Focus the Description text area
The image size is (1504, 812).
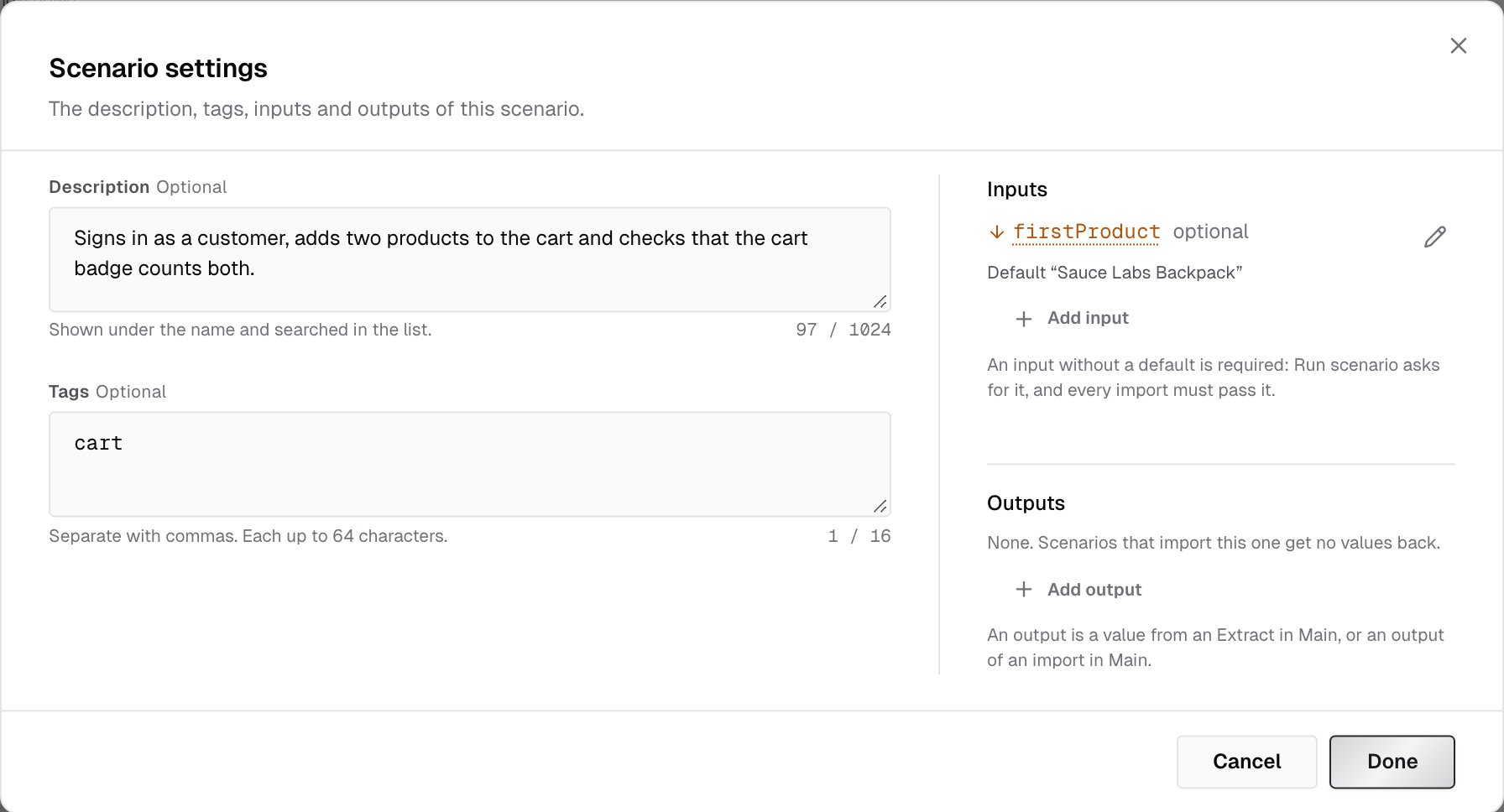point(469,259)
